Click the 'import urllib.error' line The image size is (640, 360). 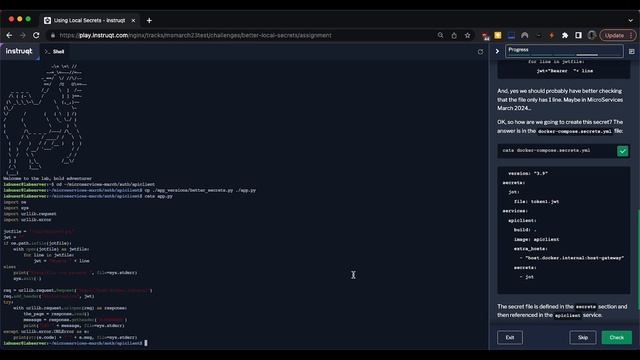27,220
